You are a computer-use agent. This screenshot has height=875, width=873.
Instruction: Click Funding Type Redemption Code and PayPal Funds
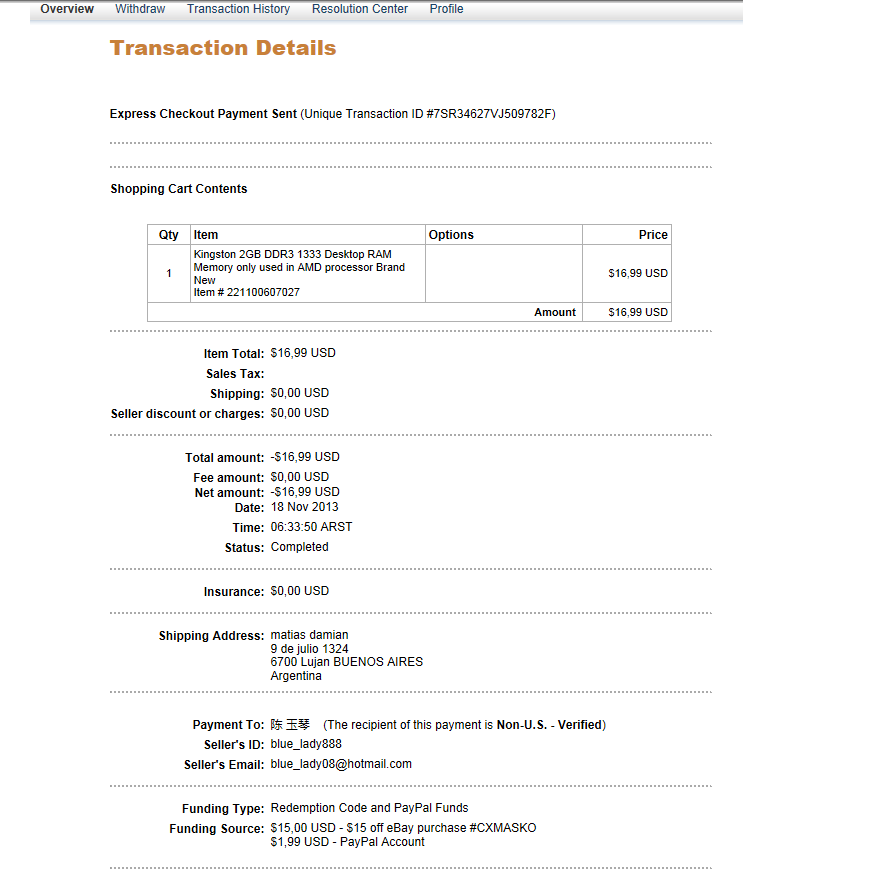pyautogui.click(x=370, y=808)
